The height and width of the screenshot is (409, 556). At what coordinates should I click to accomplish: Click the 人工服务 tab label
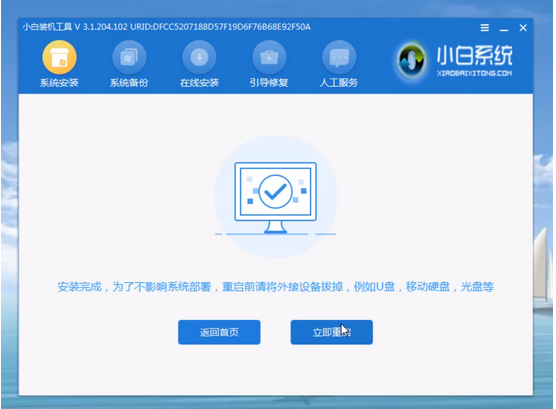339,83
